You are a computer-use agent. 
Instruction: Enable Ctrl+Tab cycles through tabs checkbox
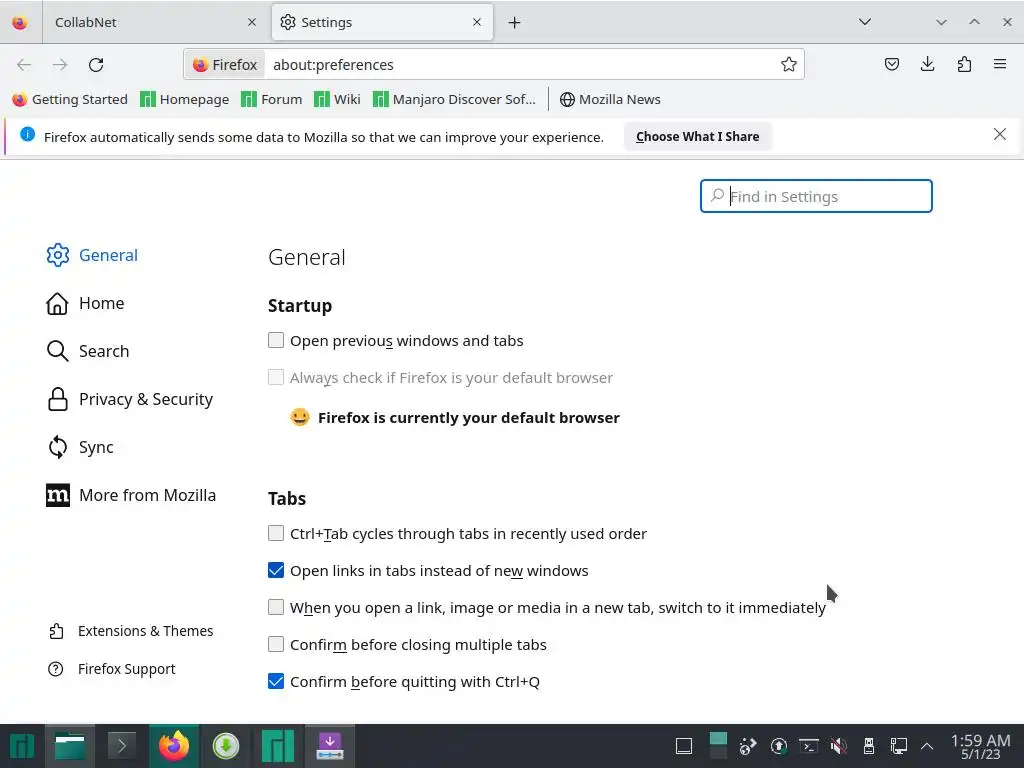(276, 534)
